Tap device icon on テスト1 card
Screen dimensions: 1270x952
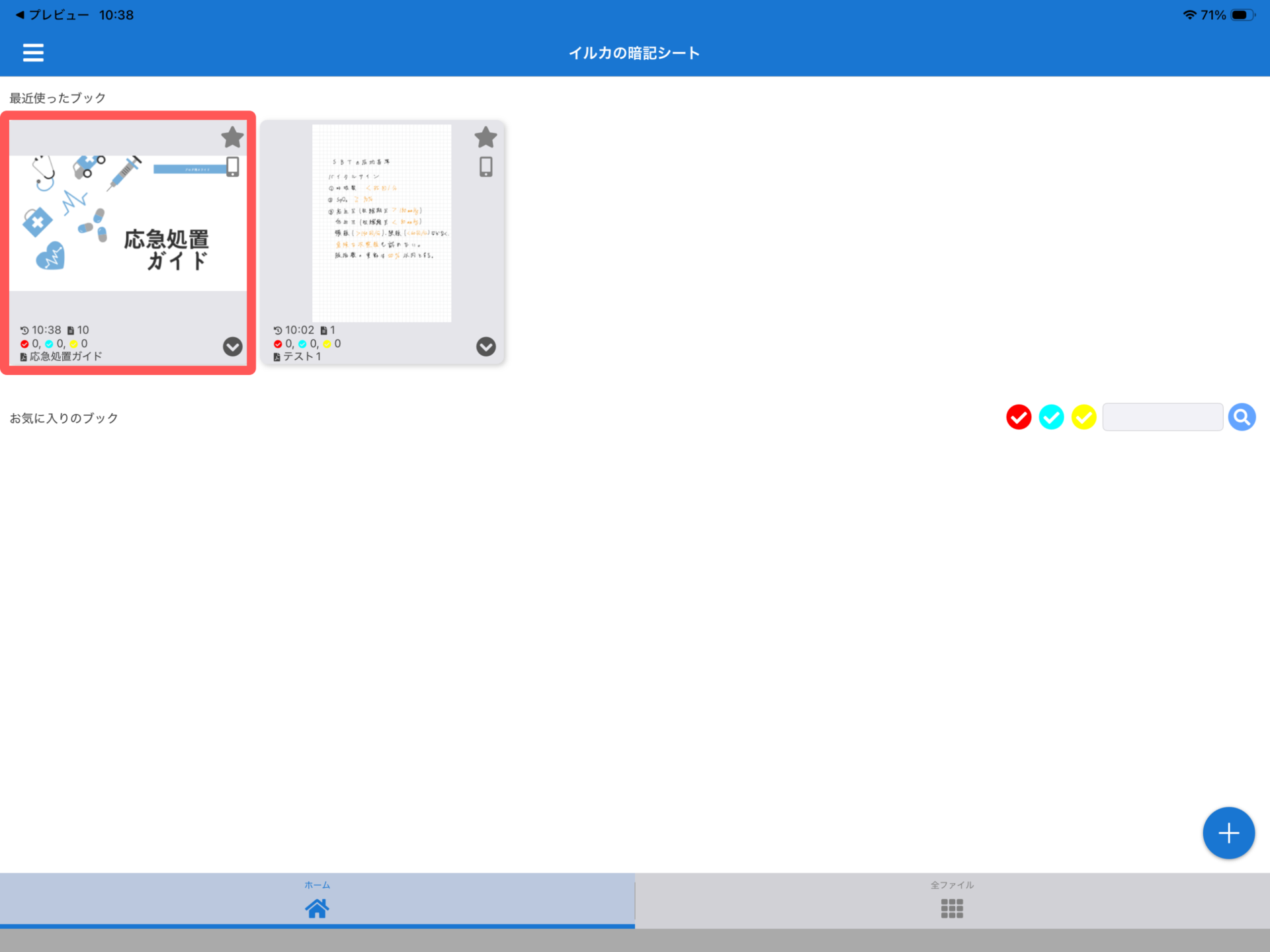(x=486, y=167)
